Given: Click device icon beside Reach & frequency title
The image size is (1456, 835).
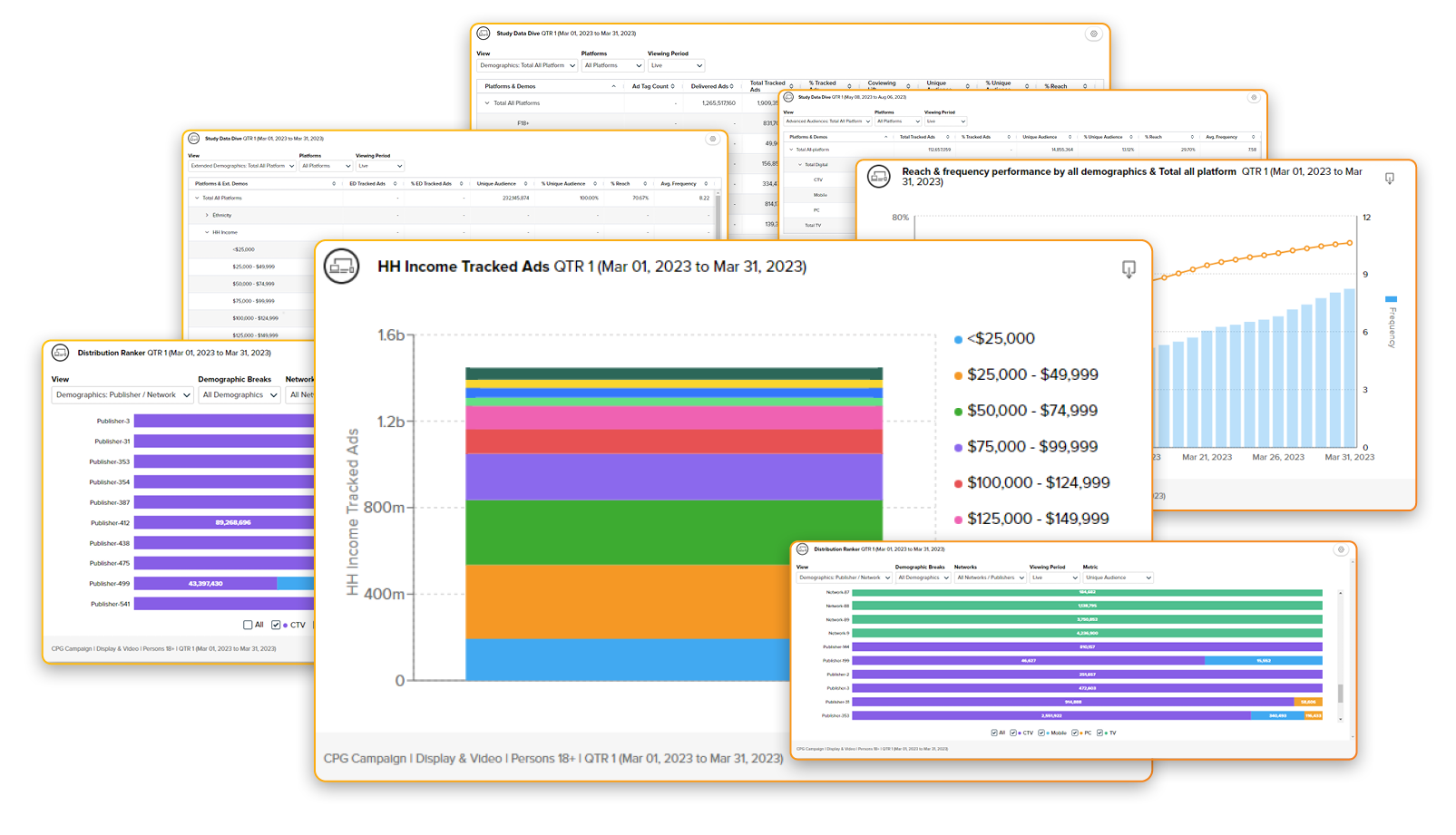Looking at the screenshot, I should (x=879, y=176).
